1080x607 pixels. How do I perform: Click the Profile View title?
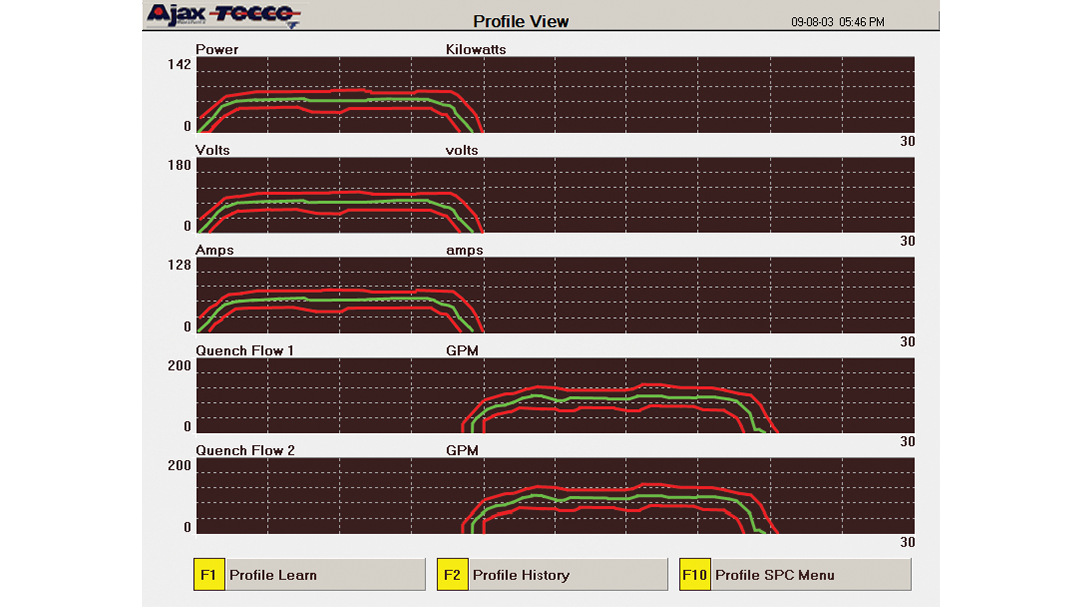pyautogui.click(x=521, y=21)
